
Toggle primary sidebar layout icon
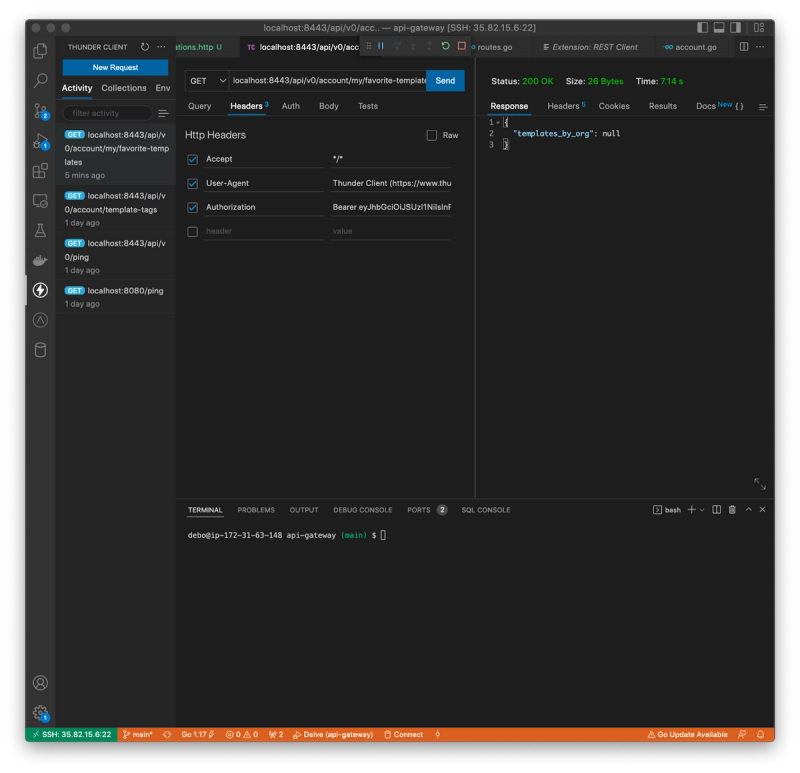click(702, 28)
